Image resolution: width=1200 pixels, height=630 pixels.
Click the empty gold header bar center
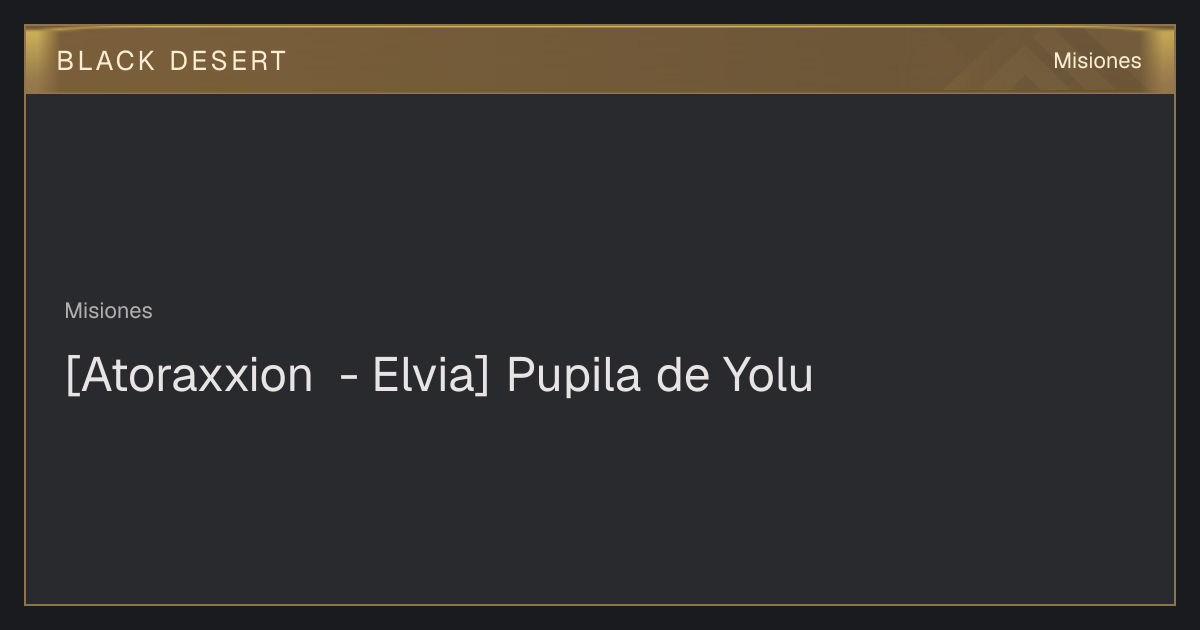(x=600, y=60)
